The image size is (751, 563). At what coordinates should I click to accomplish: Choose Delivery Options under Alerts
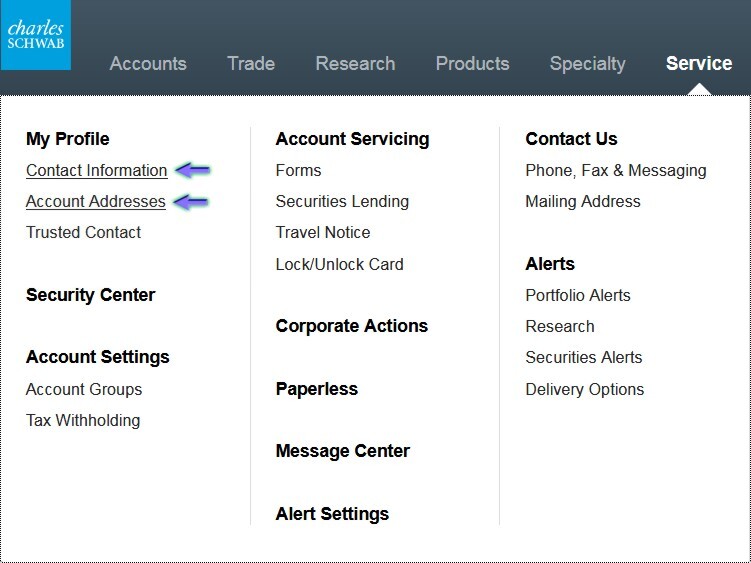pyautogui.click(x=584, y=389)
